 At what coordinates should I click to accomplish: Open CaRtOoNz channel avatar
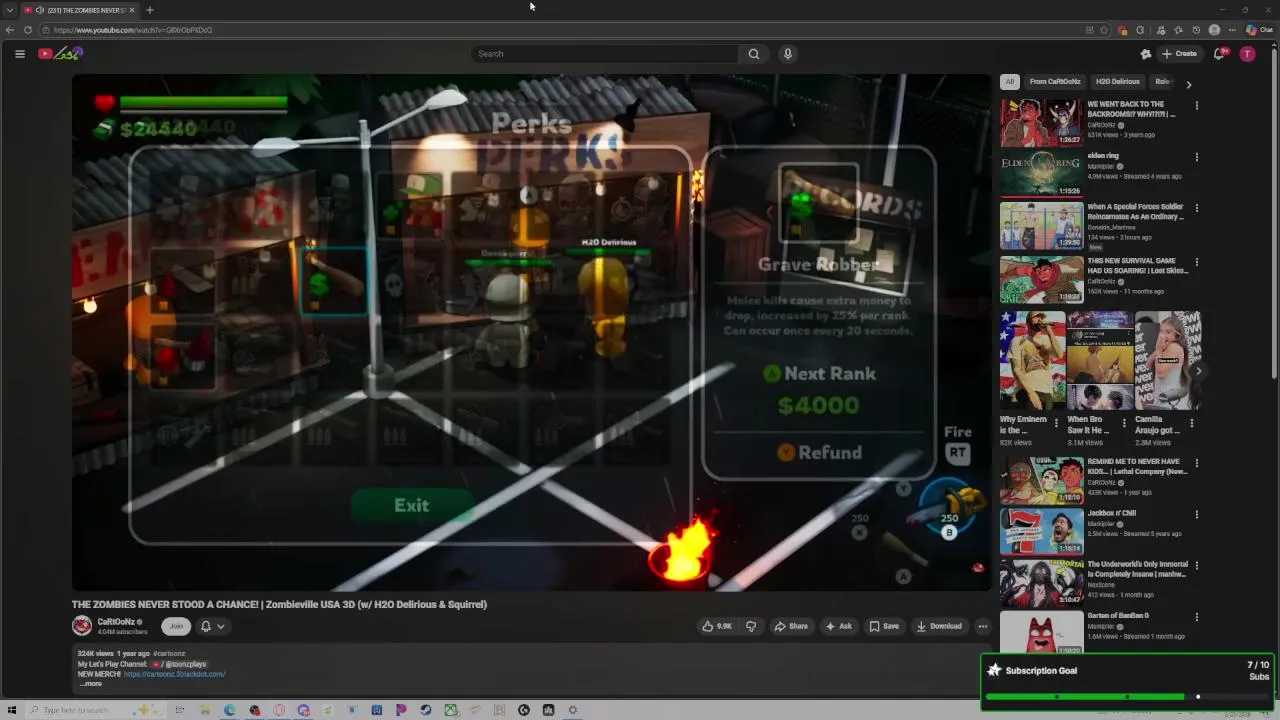[82, 626]
